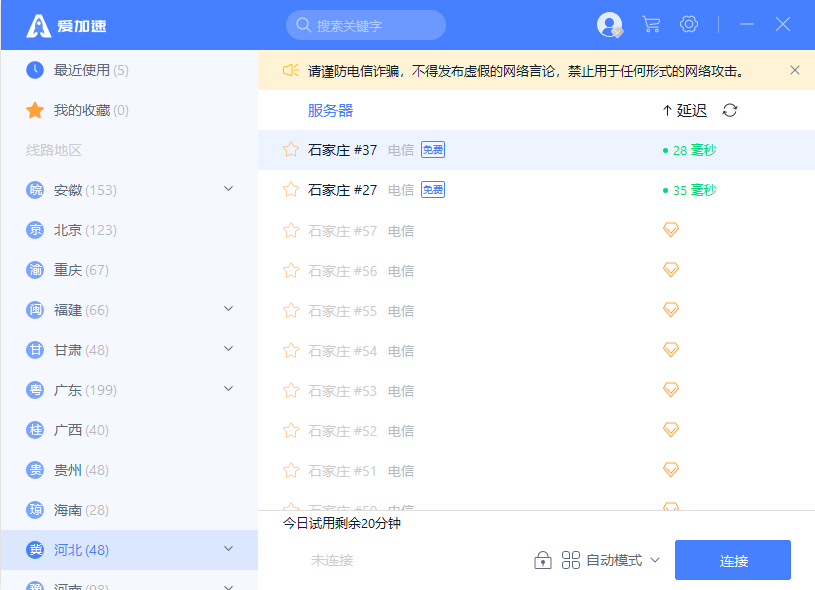
Task: Refresh the server list
Action: click(730, 111)
